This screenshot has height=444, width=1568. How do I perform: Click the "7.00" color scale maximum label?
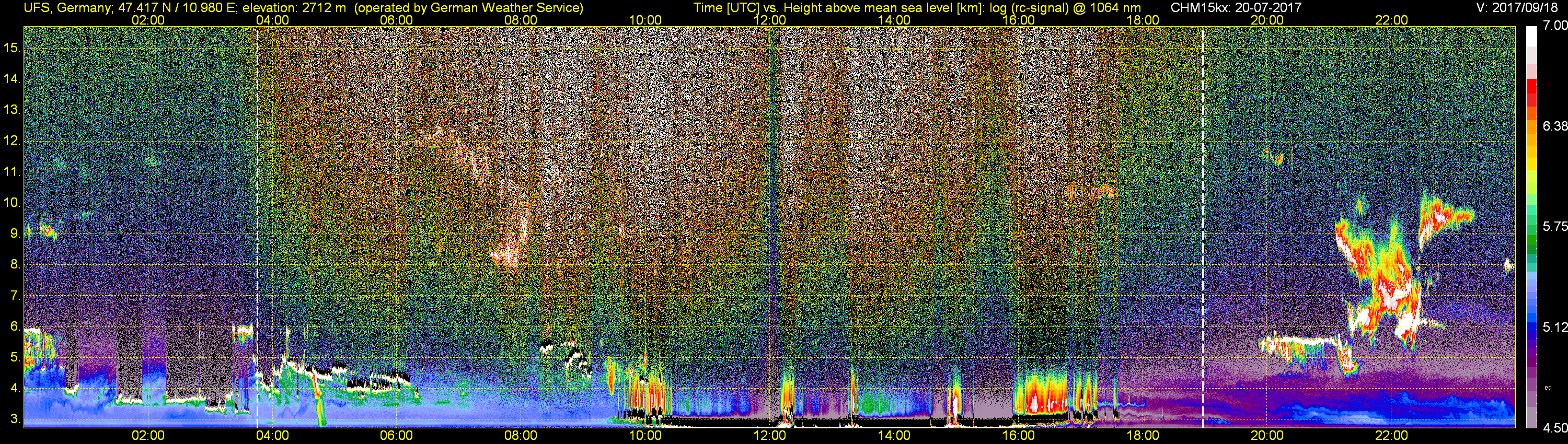click(x=1555, y=26)
